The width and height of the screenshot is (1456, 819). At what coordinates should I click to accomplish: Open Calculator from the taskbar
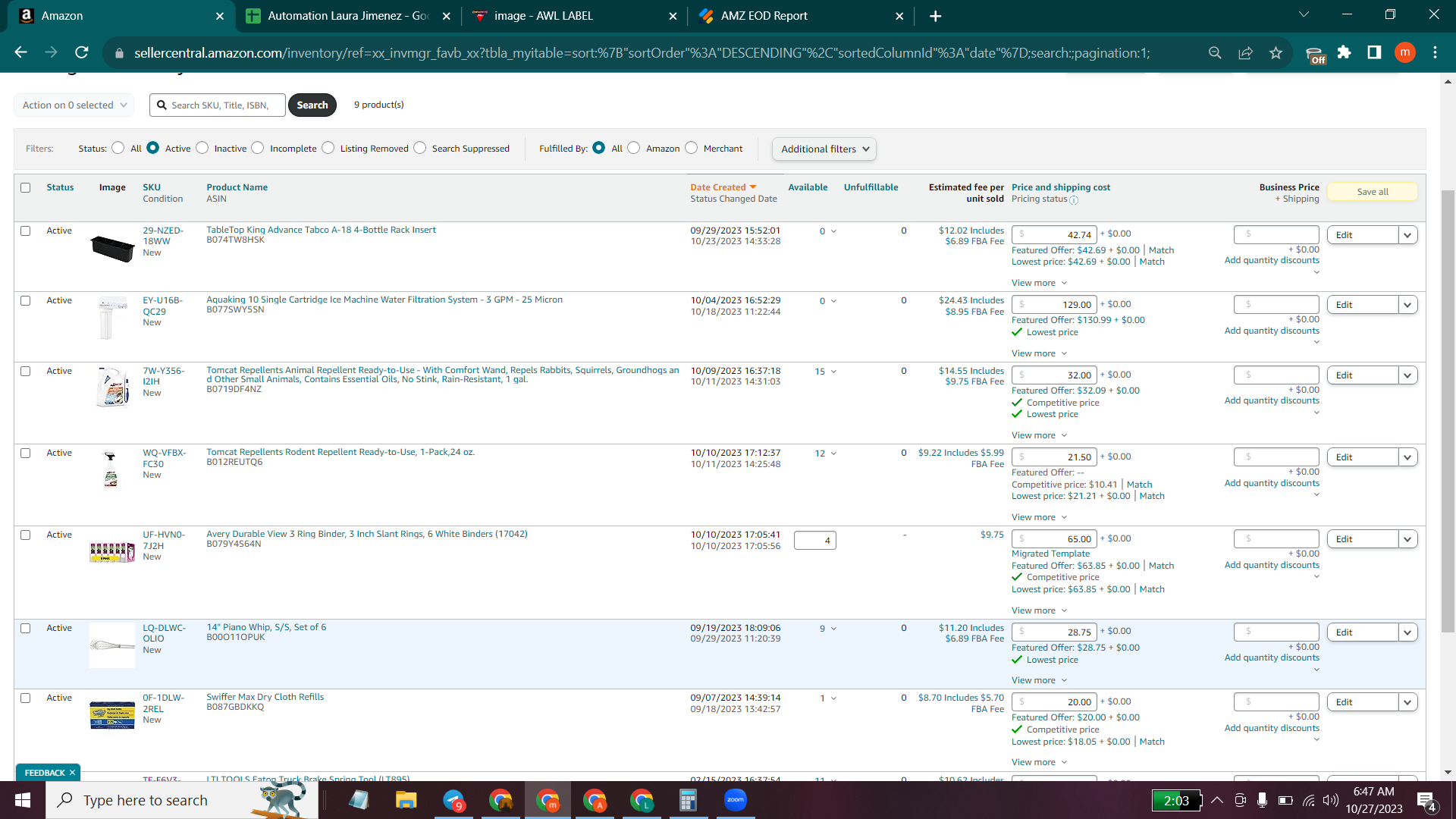tap(688, 800)
